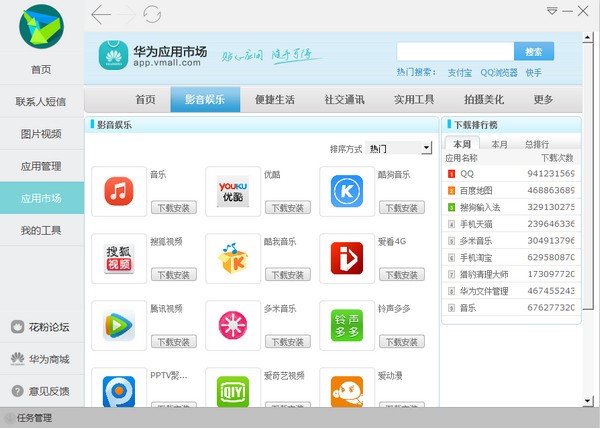Image resolution: width=601 pixels, height=430 pixels.
Task: Click the 华为商城 Huawei logo icon
Action: coord(17,359)
